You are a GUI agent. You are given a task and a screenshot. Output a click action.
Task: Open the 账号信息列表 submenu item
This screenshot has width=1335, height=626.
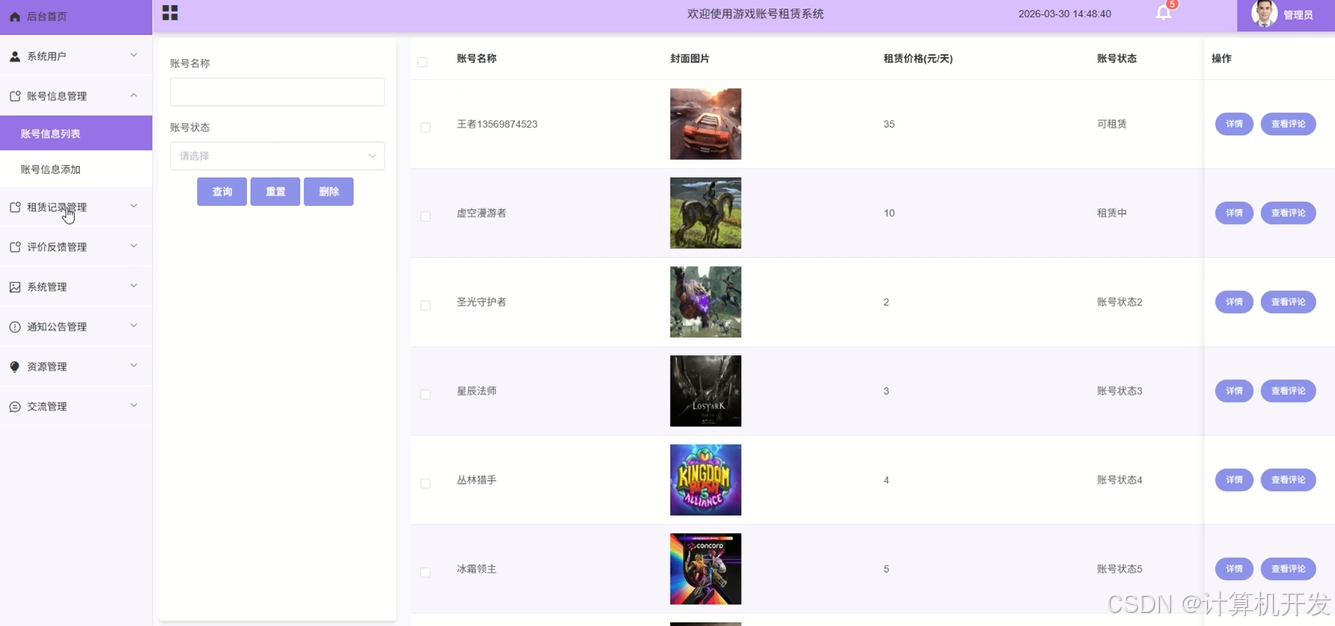[76, 133]
